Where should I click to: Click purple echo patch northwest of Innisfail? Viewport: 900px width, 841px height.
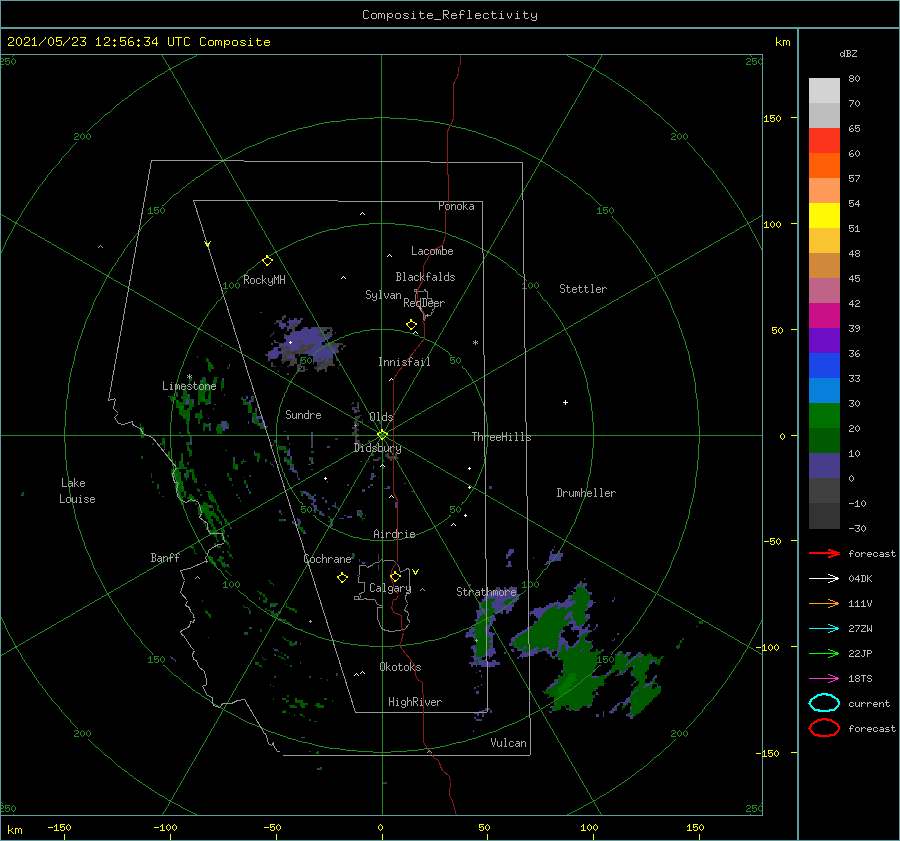point(304,343)
